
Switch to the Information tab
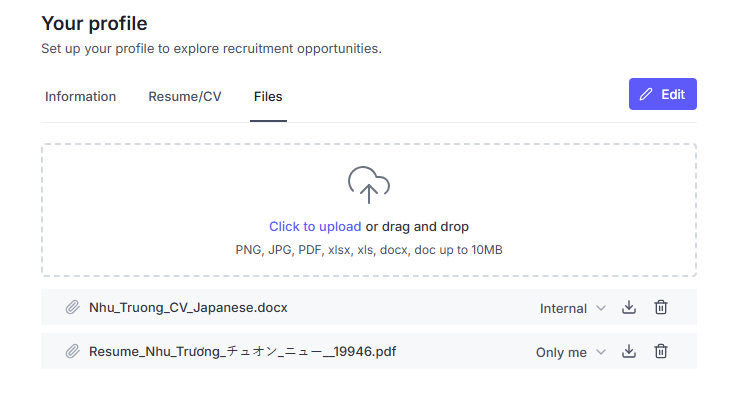point(80,97)
